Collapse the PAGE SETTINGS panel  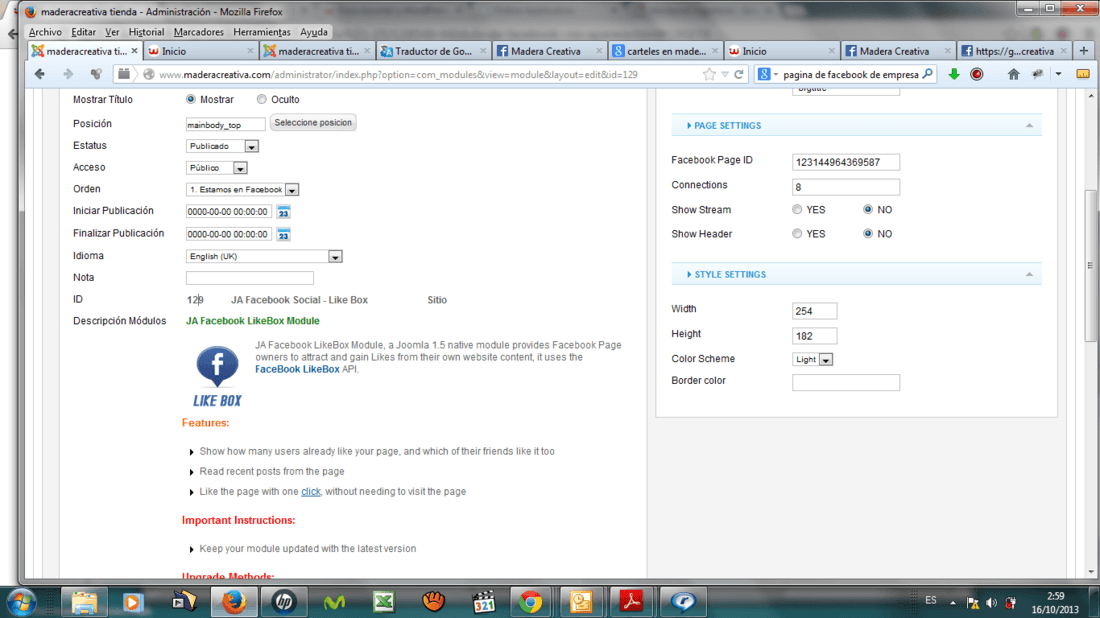1029,126
